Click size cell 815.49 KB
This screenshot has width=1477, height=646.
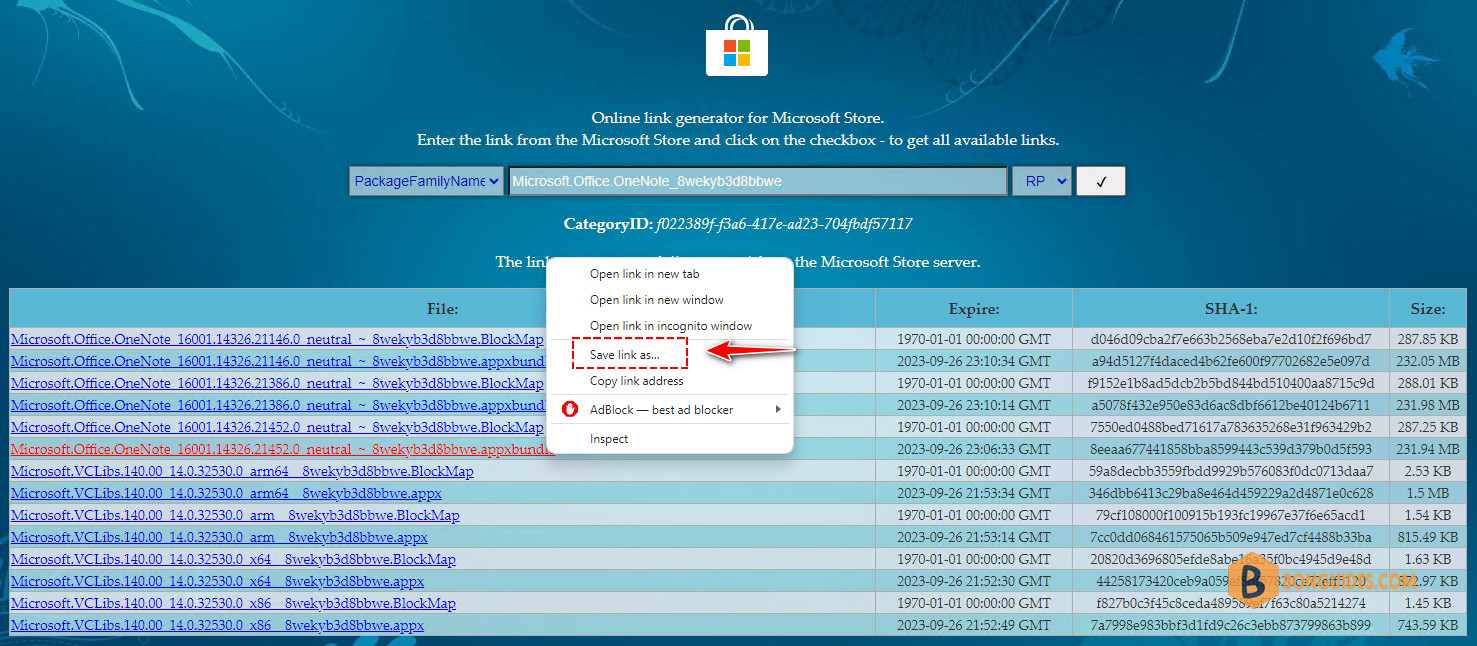pyautogui.click(x=1427, y=537)
